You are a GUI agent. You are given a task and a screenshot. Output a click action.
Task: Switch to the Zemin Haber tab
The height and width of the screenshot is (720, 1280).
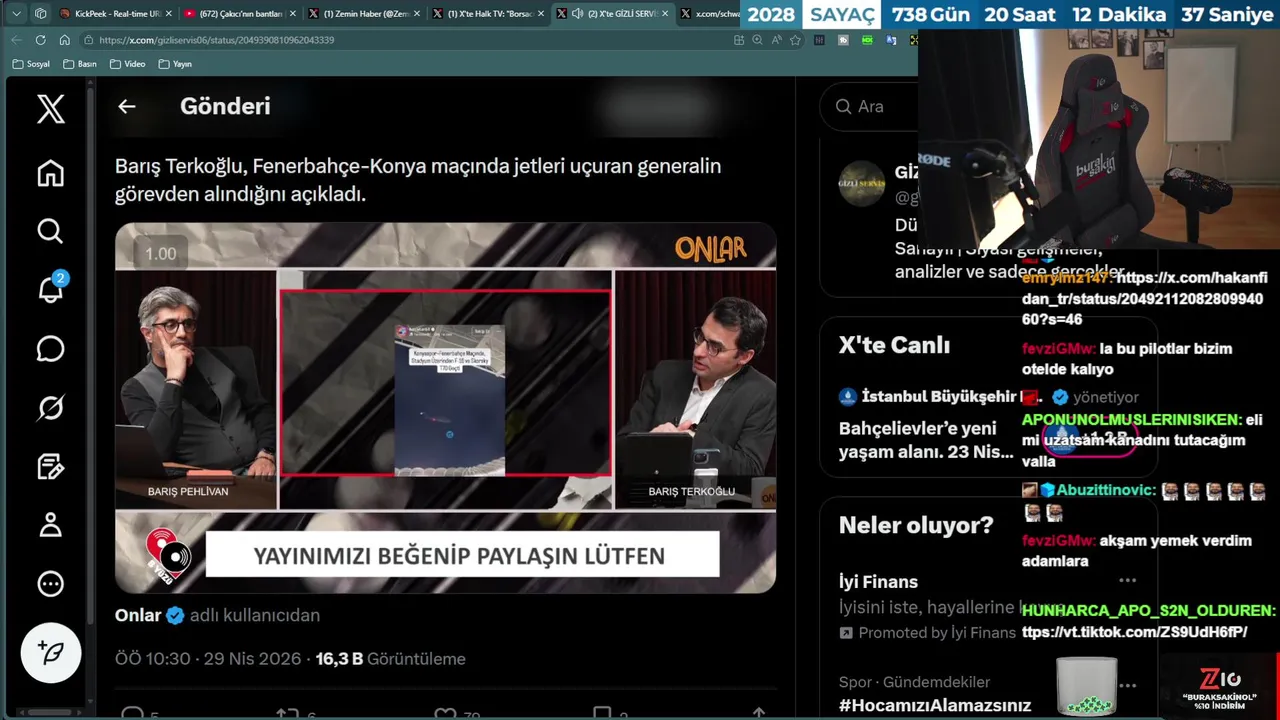pos(364,14)
